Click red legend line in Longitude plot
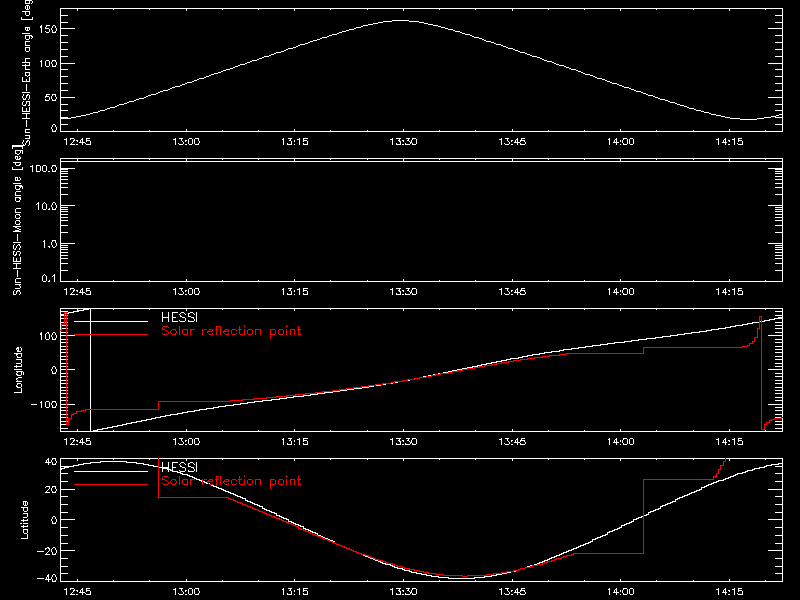 [111, 335]
